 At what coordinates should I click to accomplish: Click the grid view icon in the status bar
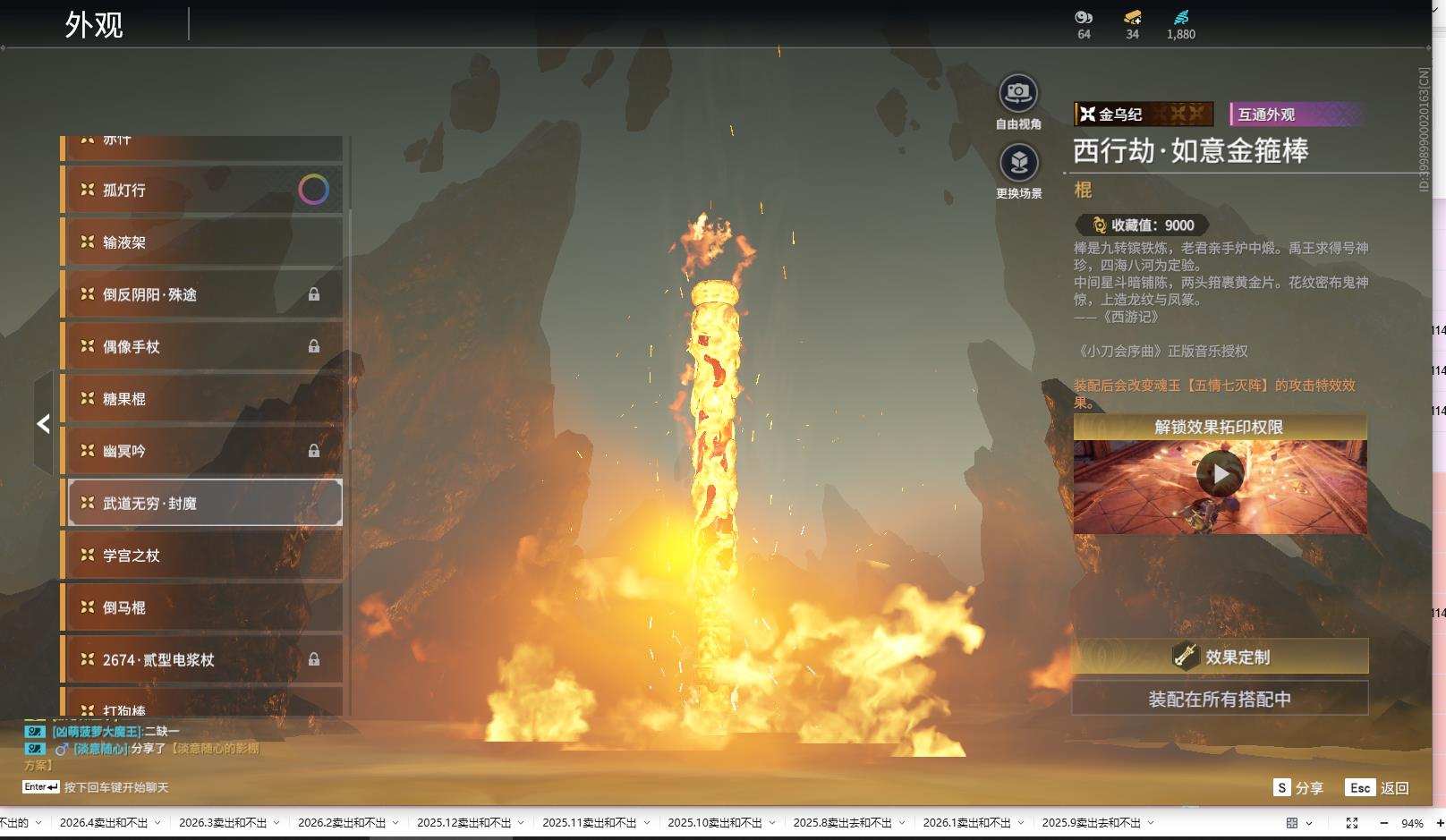(1292, 823)
